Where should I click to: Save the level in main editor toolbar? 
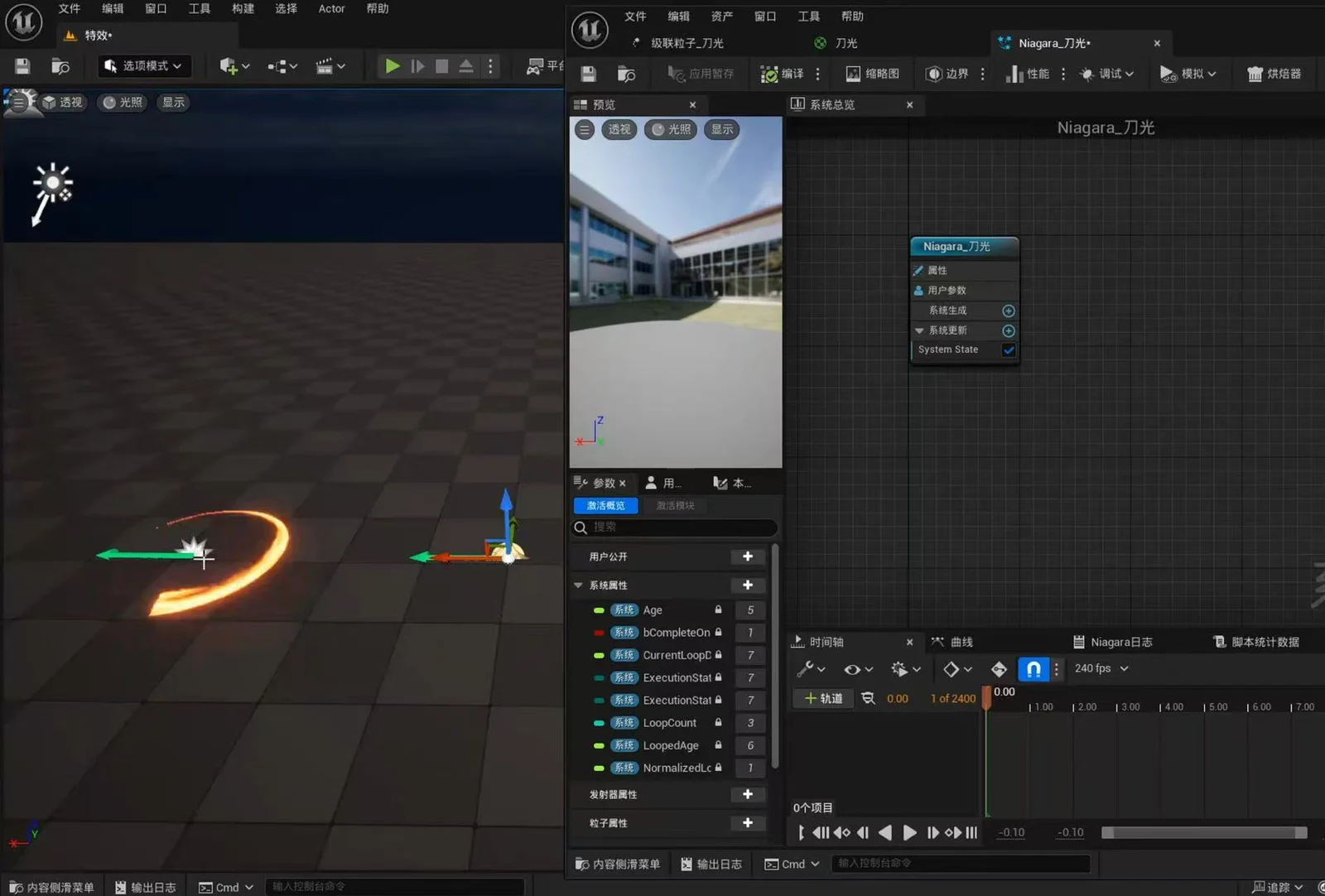point(22,66)
